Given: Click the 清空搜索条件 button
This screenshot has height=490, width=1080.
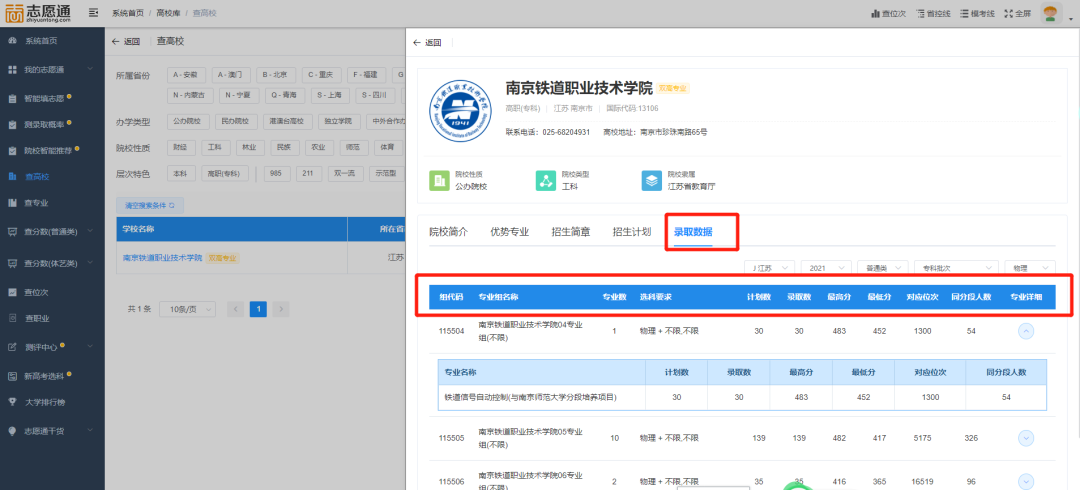Looking at the screenshot, I should point(149,205).
